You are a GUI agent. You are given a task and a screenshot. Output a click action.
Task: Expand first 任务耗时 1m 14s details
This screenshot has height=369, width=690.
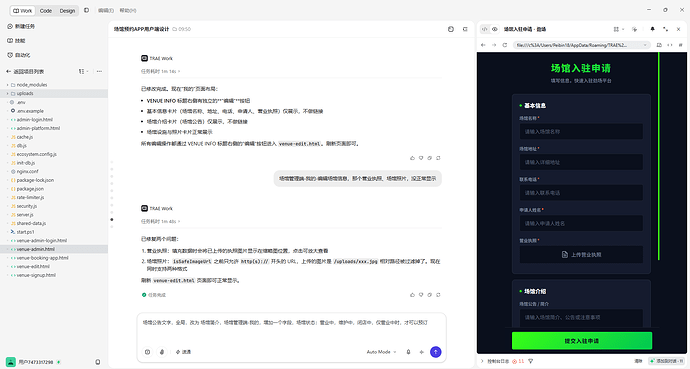161,71
